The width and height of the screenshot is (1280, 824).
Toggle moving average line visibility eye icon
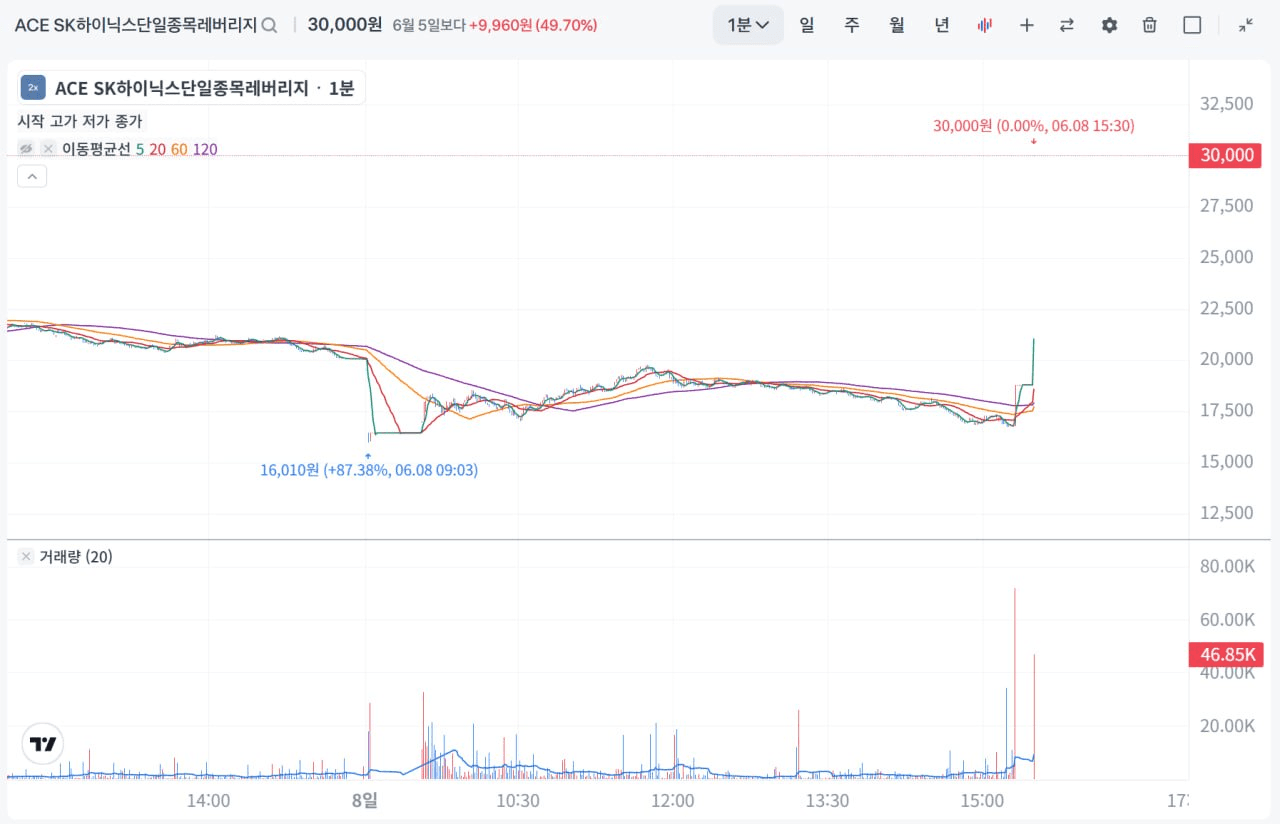pos(26,149)
